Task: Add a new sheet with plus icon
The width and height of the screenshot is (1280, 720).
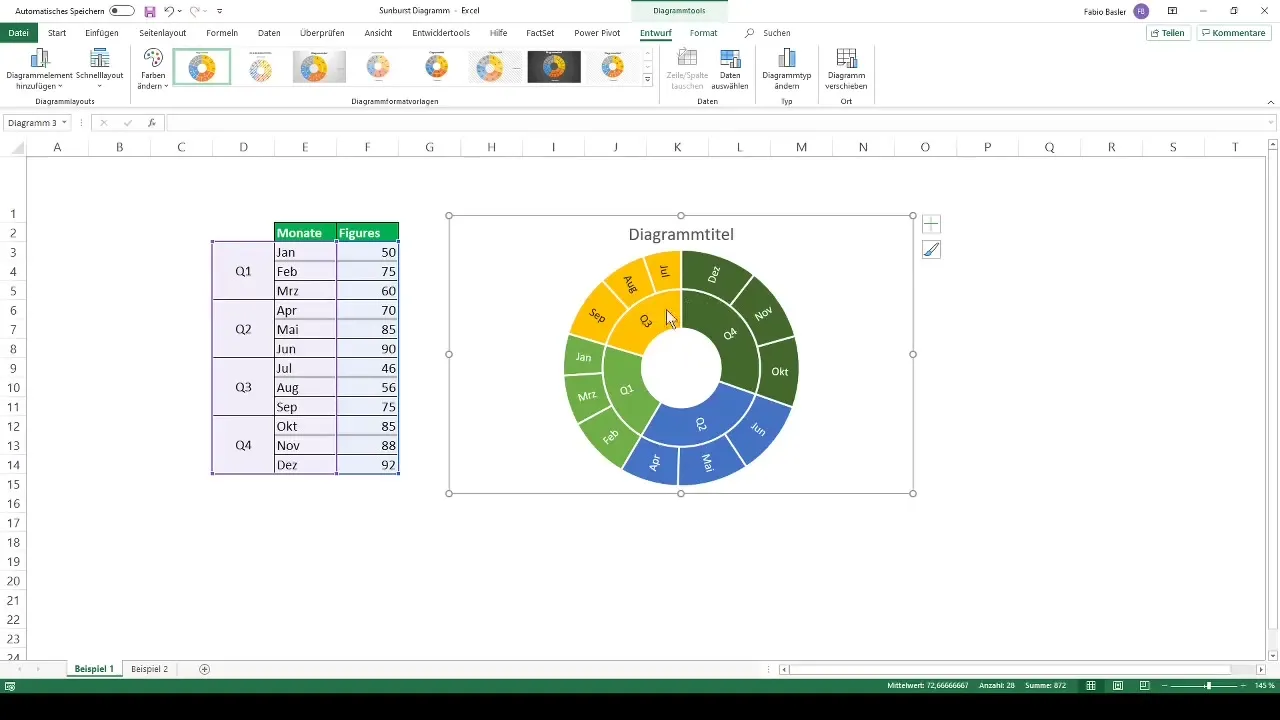Action: [x=205, y=669]
